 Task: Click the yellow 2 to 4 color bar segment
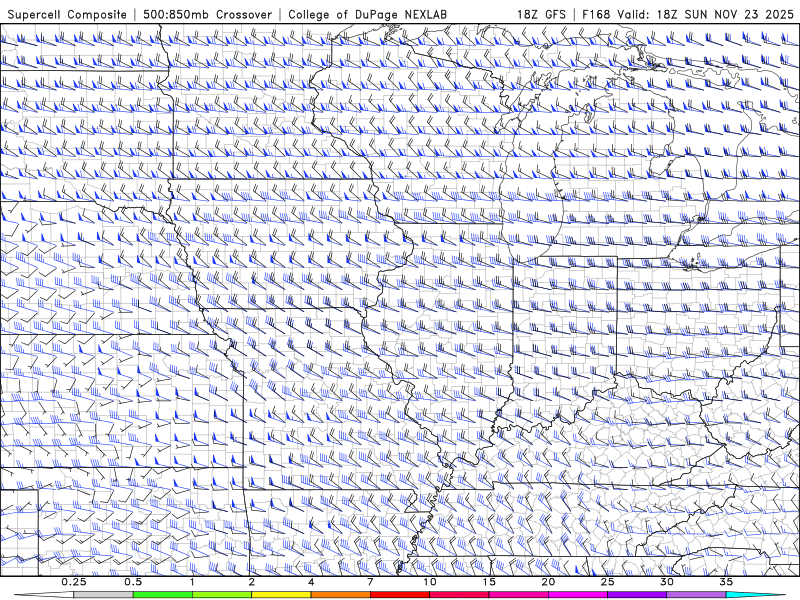click(x=281, y=595)
